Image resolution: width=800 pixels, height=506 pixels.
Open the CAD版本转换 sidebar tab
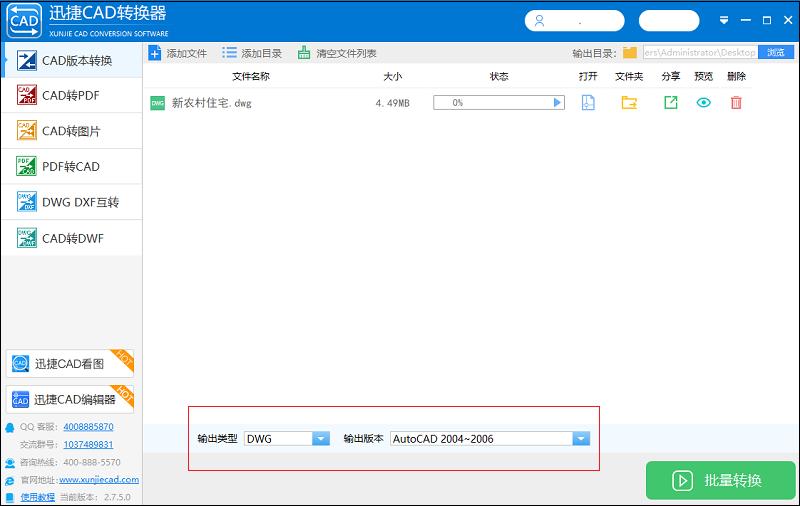click(x=72, y=60)
